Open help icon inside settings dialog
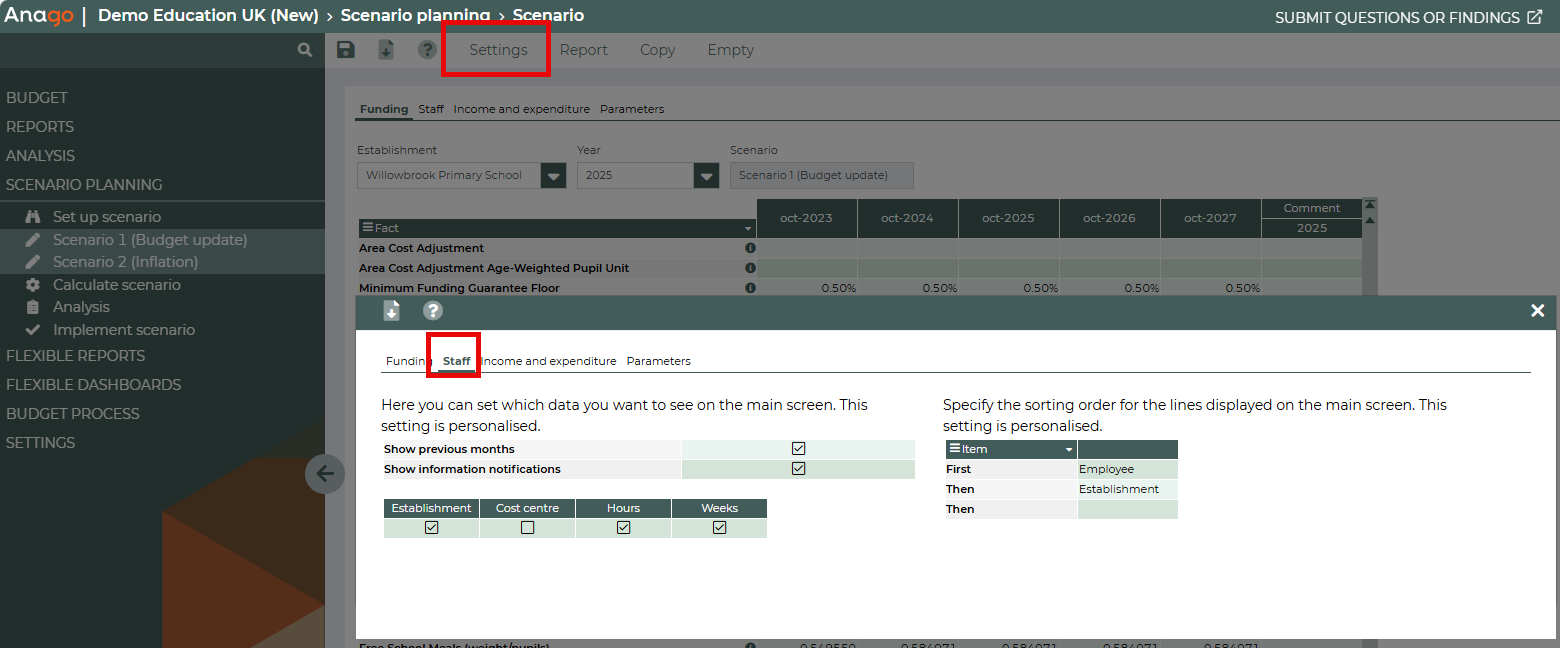 (x=433, y=311)
